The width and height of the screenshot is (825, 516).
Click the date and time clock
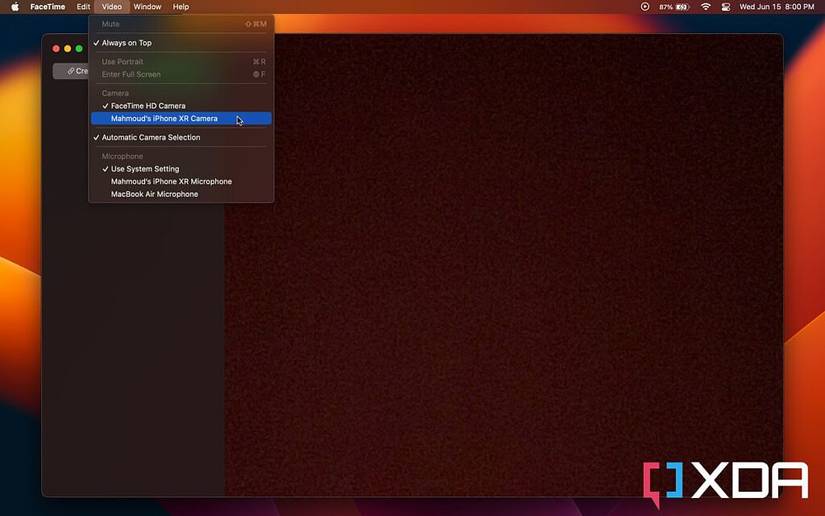coord(777,7)
